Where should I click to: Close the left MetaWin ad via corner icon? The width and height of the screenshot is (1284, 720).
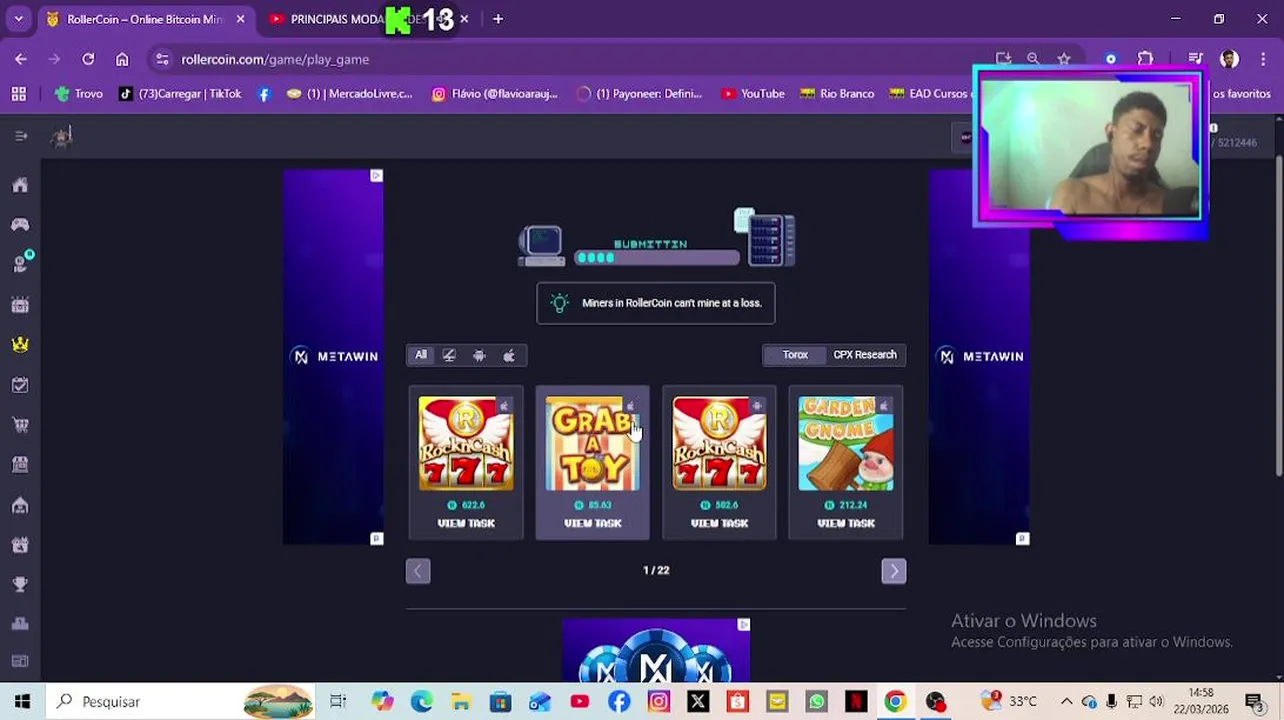point(376,176)
